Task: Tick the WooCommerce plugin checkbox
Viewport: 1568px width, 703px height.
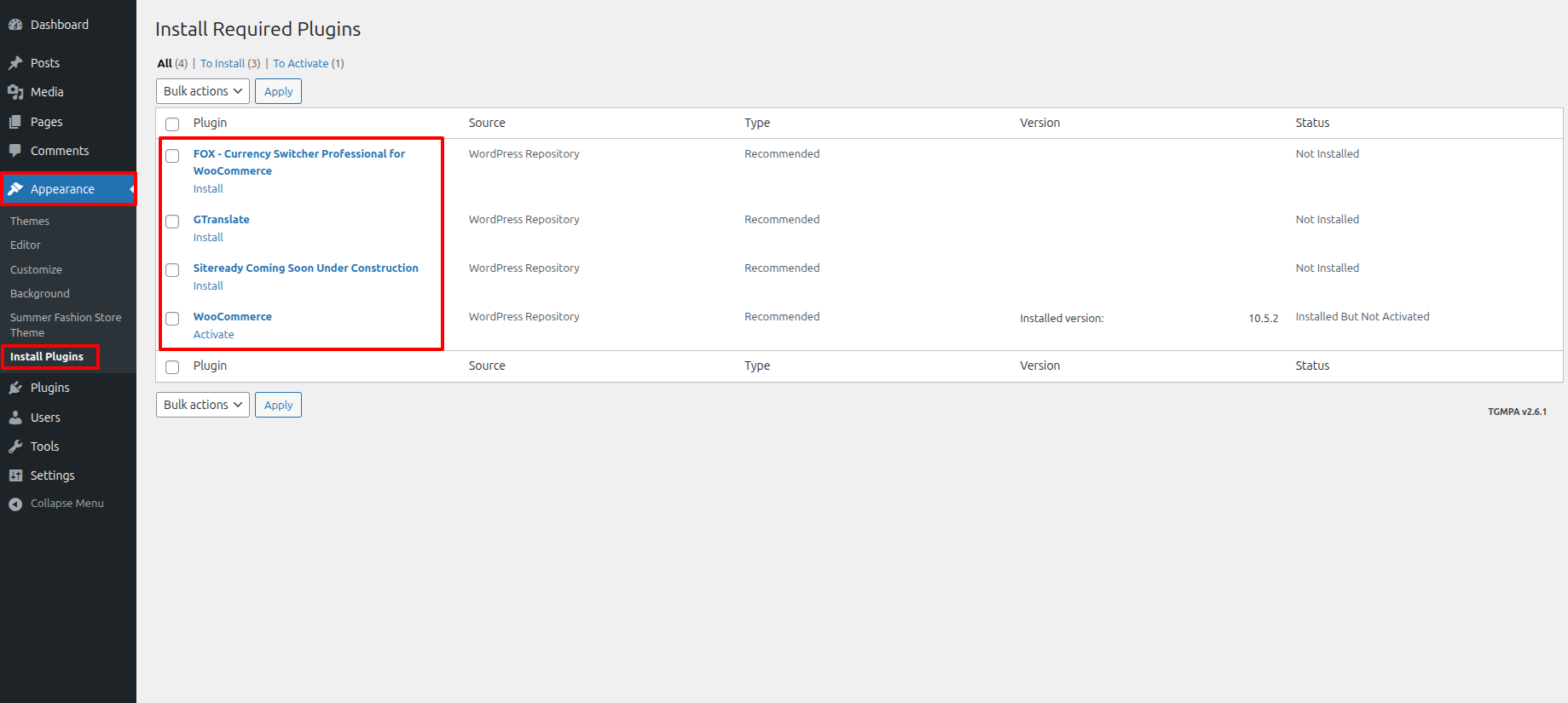Action: tap(172, 319)
